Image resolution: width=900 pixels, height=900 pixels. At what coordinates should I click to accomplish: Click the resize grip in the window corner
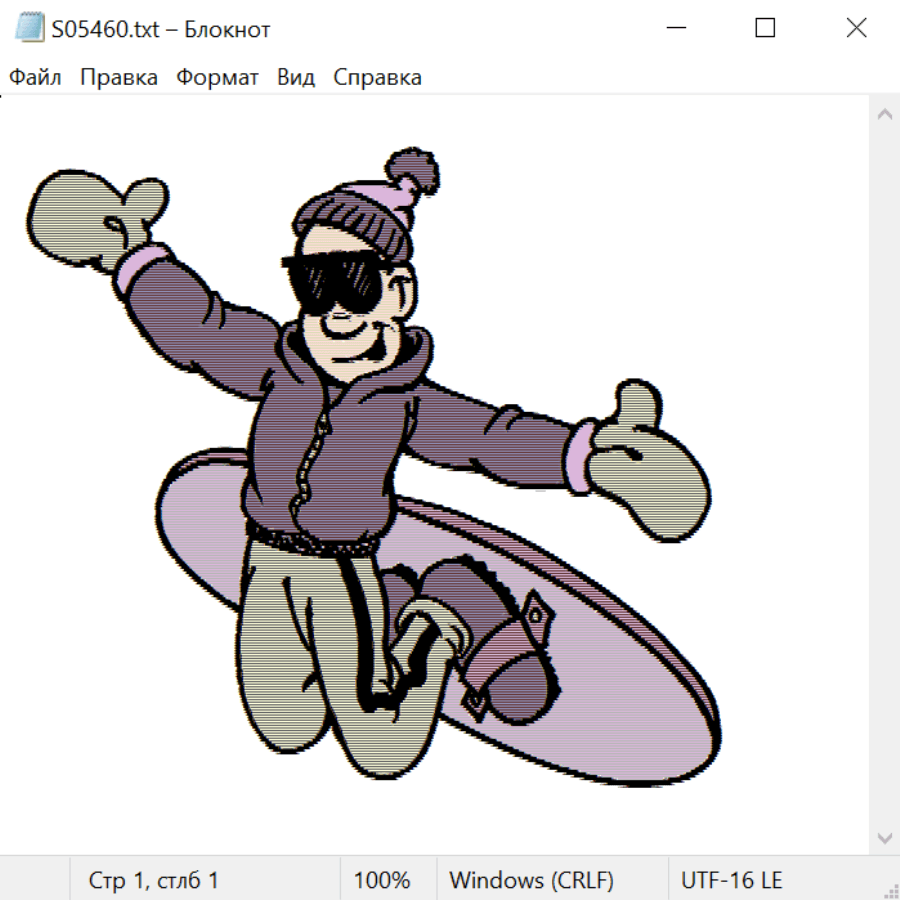pos(890,890)
